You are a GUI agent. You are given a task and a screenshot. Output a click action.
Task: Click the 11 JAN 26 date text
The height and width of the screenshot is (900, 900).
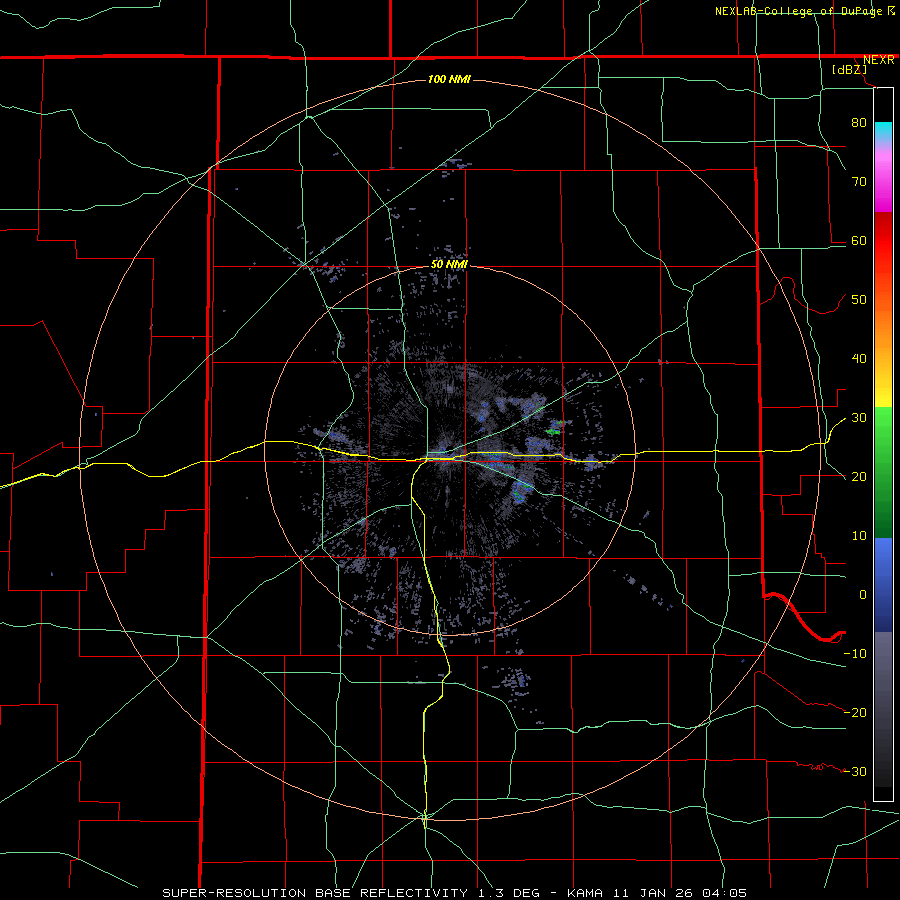pos(651,893)
